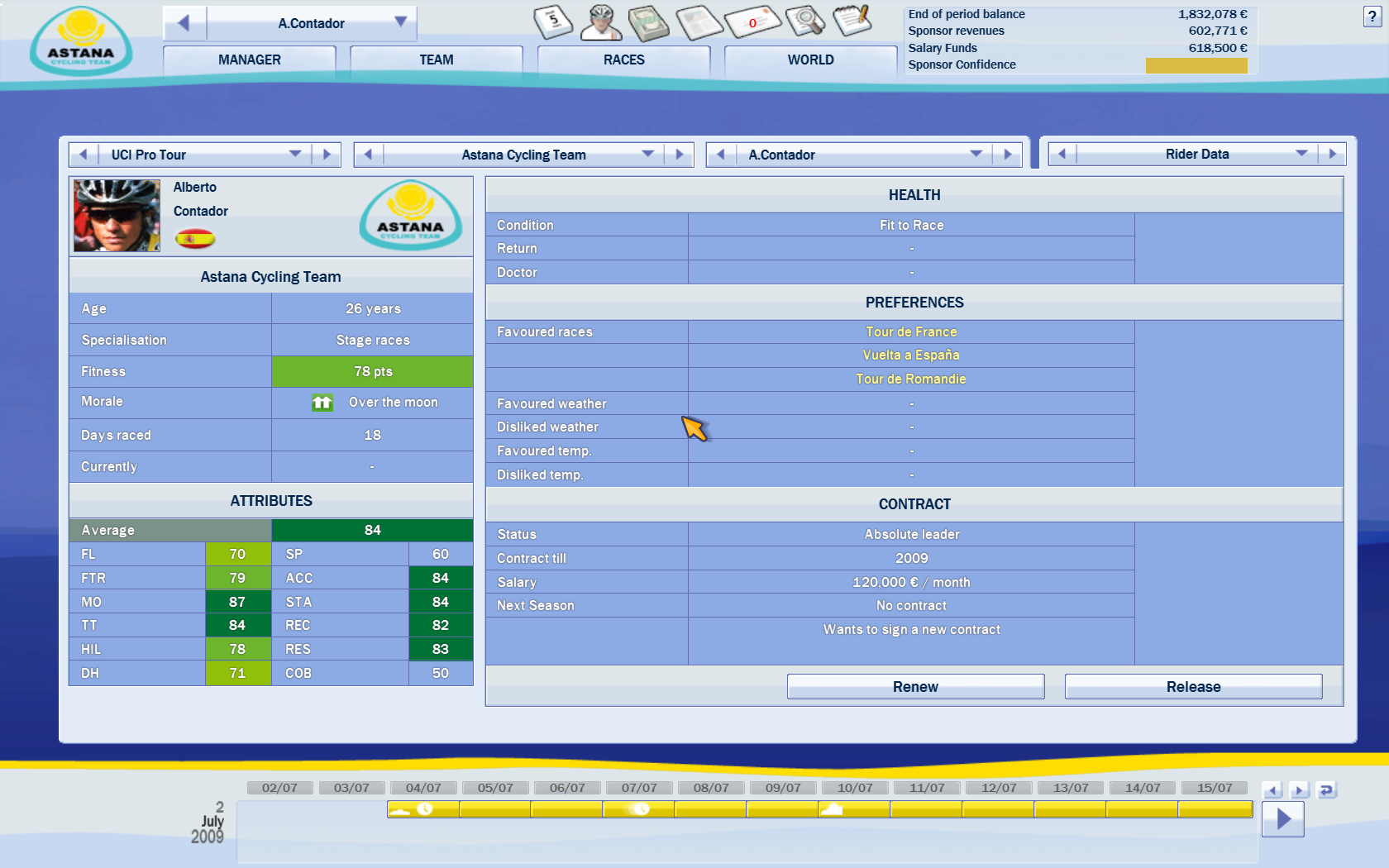Click the timeline return-to-today arrow icon
Screen dimensions: 1389x868
1326,790
